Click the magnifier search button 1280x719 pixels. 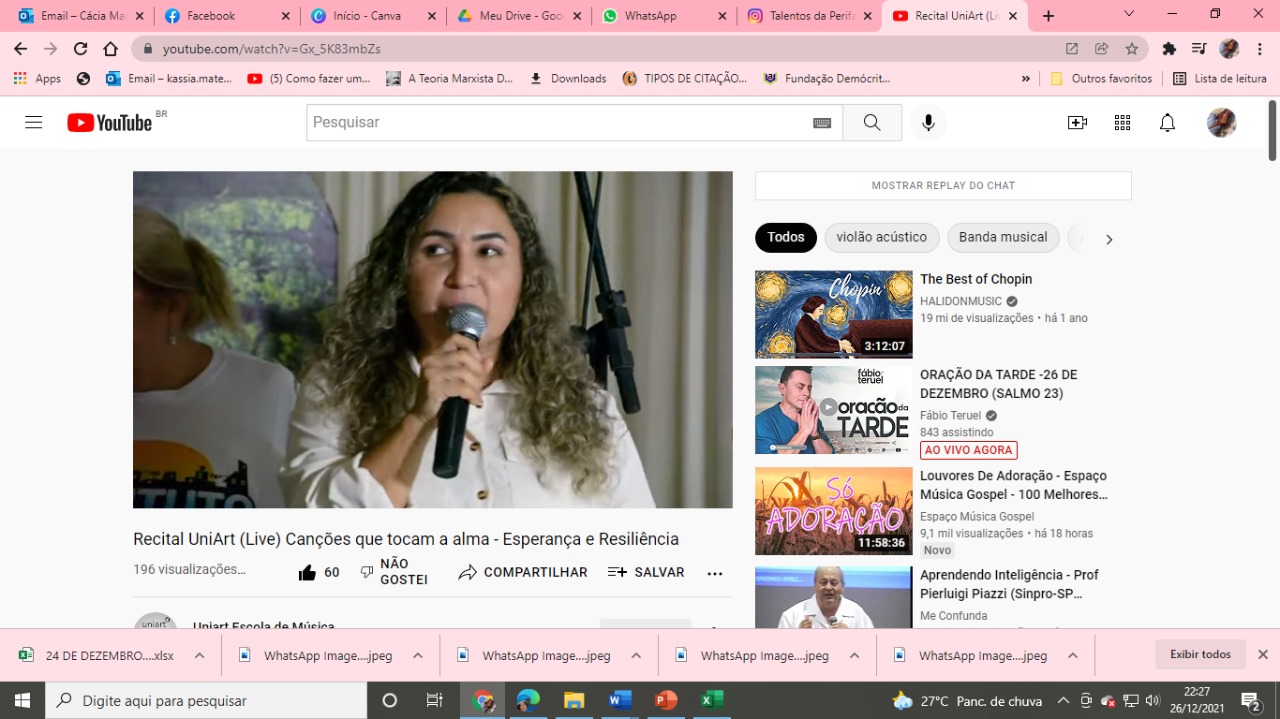tap(872, 122)
